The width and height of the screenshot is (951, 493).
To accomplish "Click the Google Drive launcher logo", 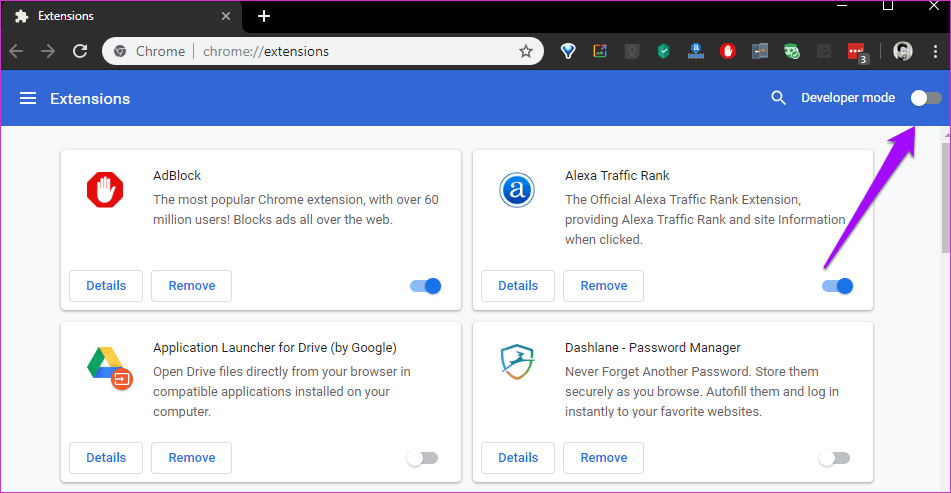I will [109, 368].
